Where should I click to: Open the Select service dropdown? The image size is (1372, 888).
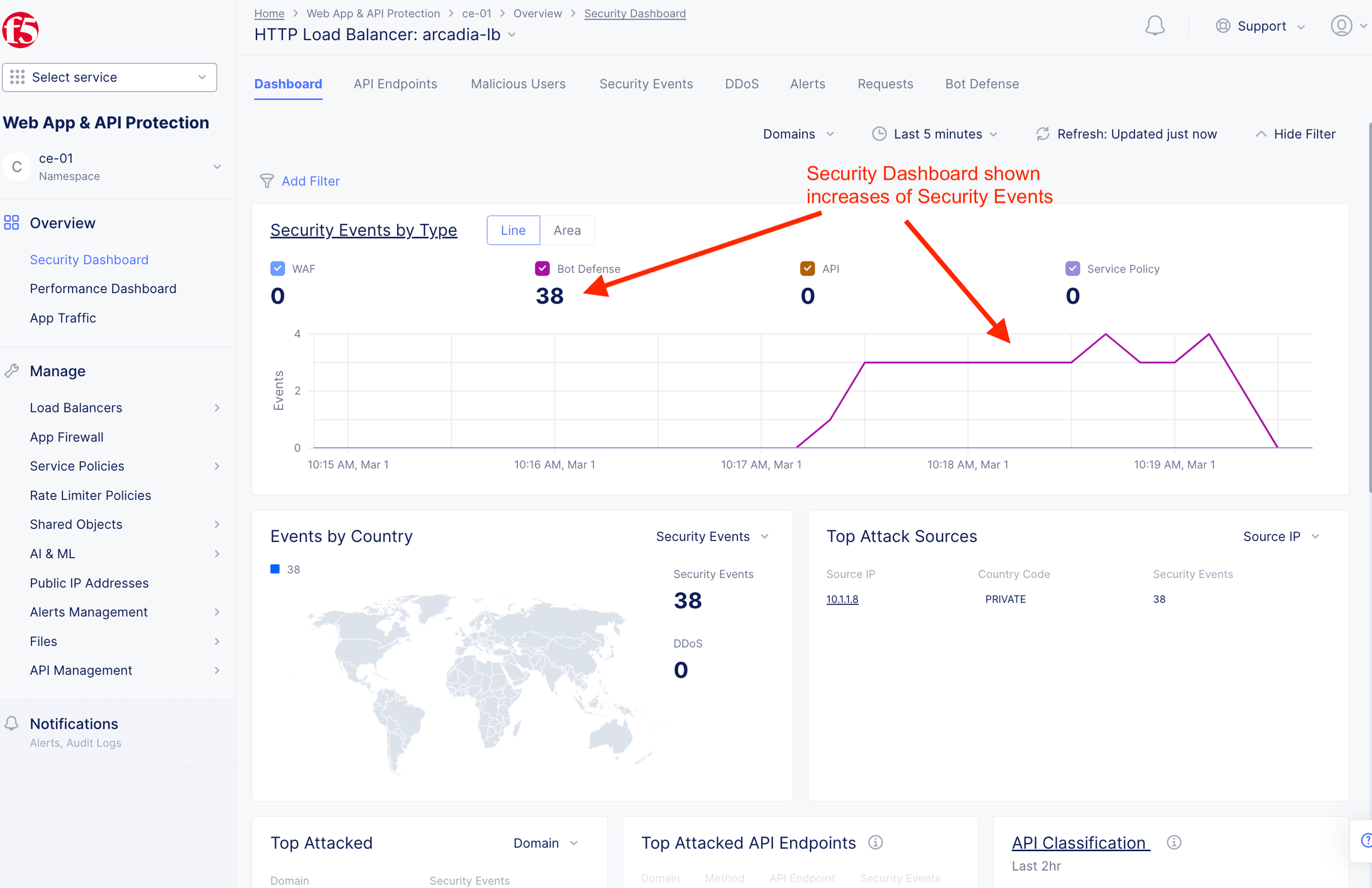pyautogui.click(x=109, y=77)
